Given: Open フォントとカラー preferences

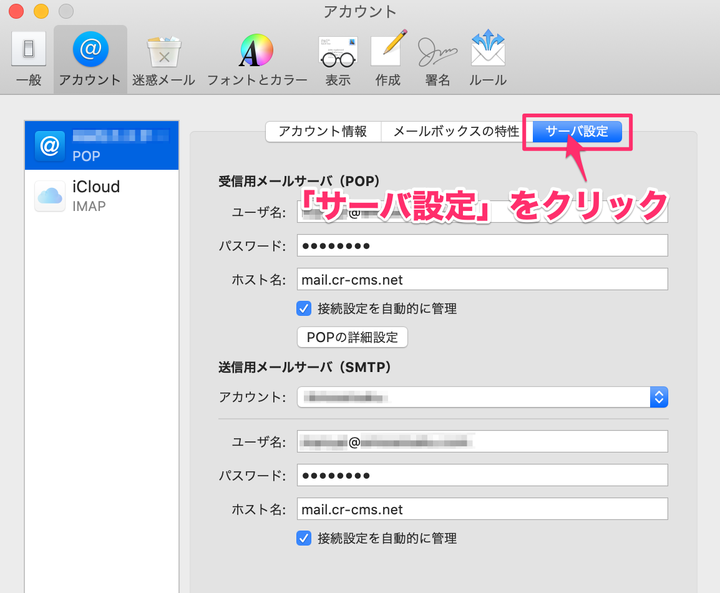Looking at the screenshot, I should tap(257, 59).
